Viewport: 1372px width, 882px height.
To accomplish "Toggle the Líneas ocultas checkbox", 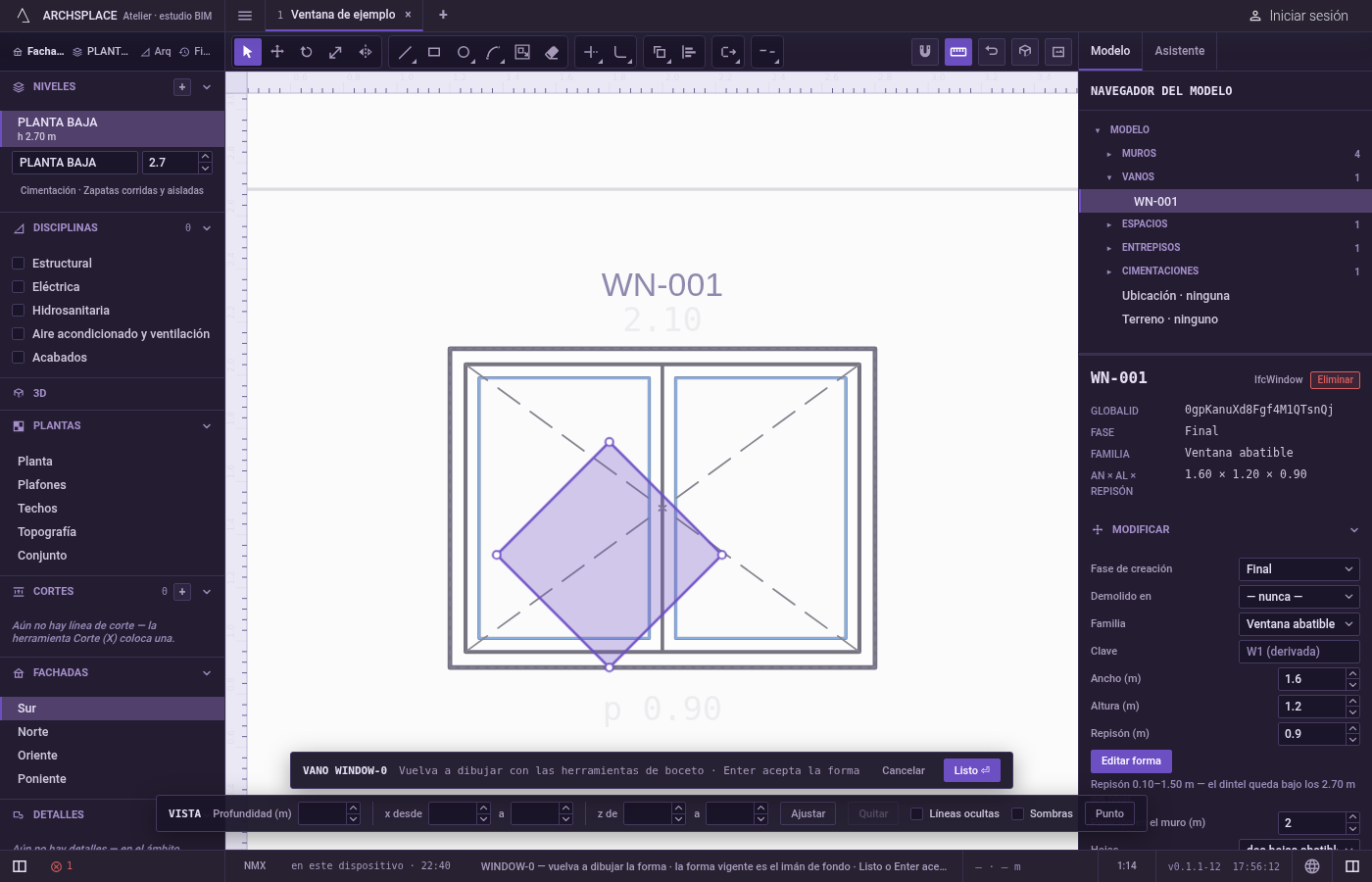I will click(916, 813).
